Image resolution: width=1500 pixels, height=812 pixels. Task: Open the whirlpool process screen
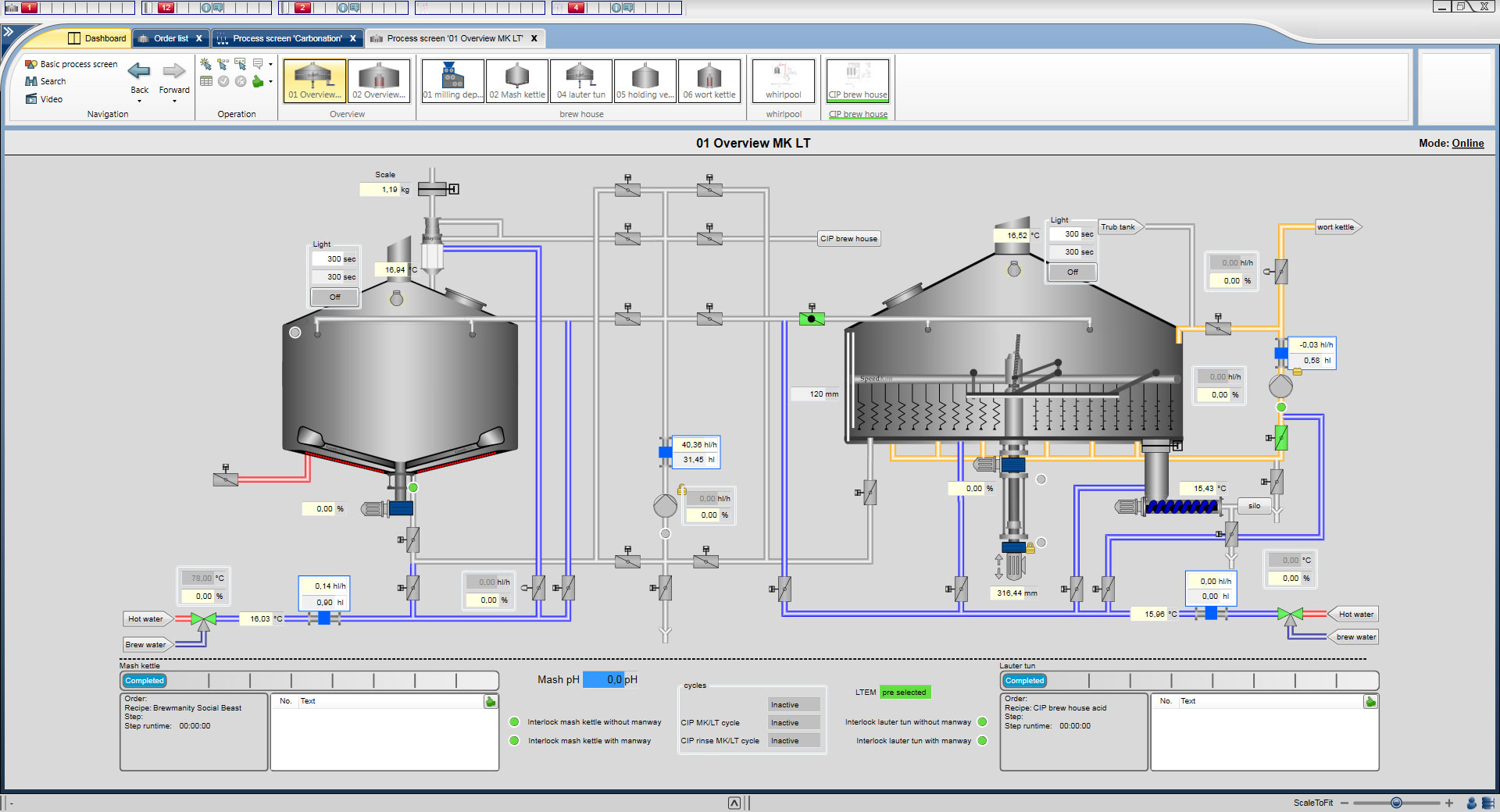[x=784, y=80]
